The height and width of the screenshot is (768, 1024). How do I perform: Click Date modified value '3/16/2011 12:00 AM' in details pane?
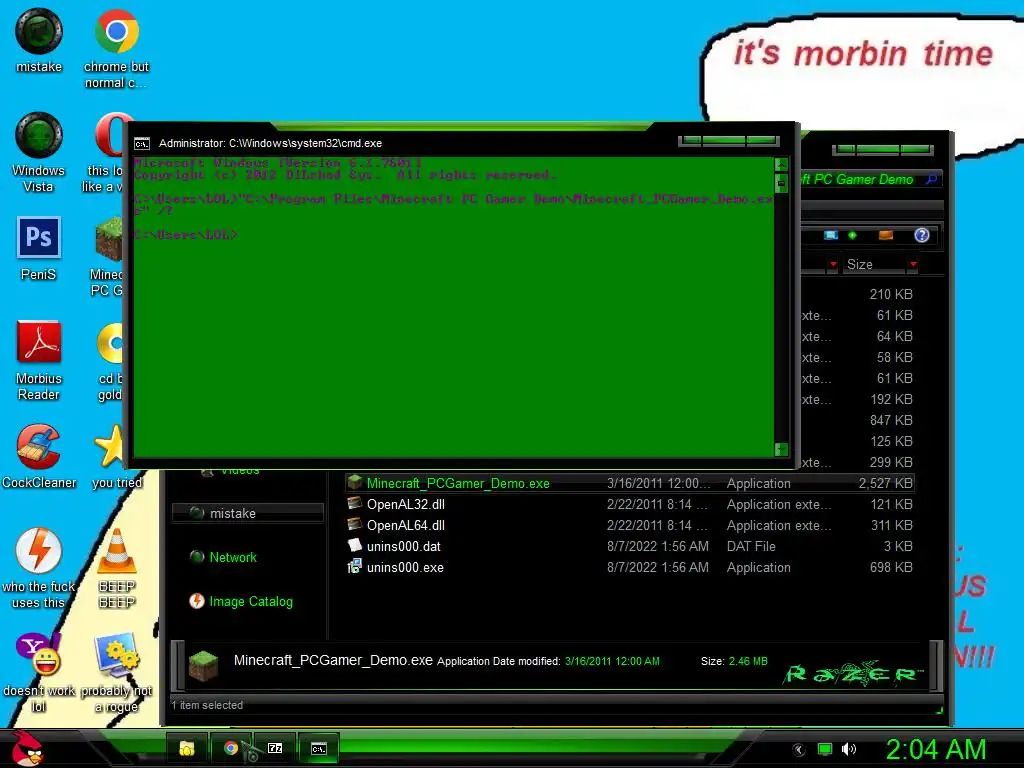(612, 661)
